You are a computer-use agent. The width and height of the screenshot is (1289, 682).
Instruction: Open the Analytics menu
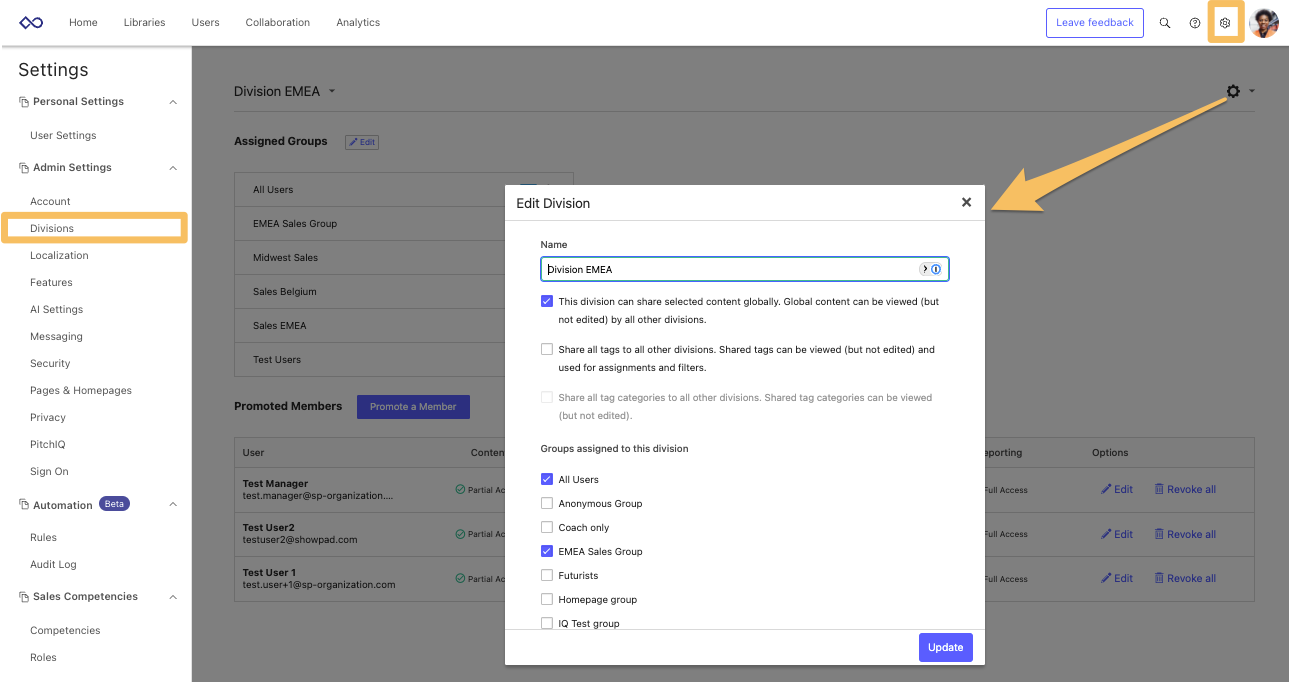pyautogui.click(x=358, y=22)
